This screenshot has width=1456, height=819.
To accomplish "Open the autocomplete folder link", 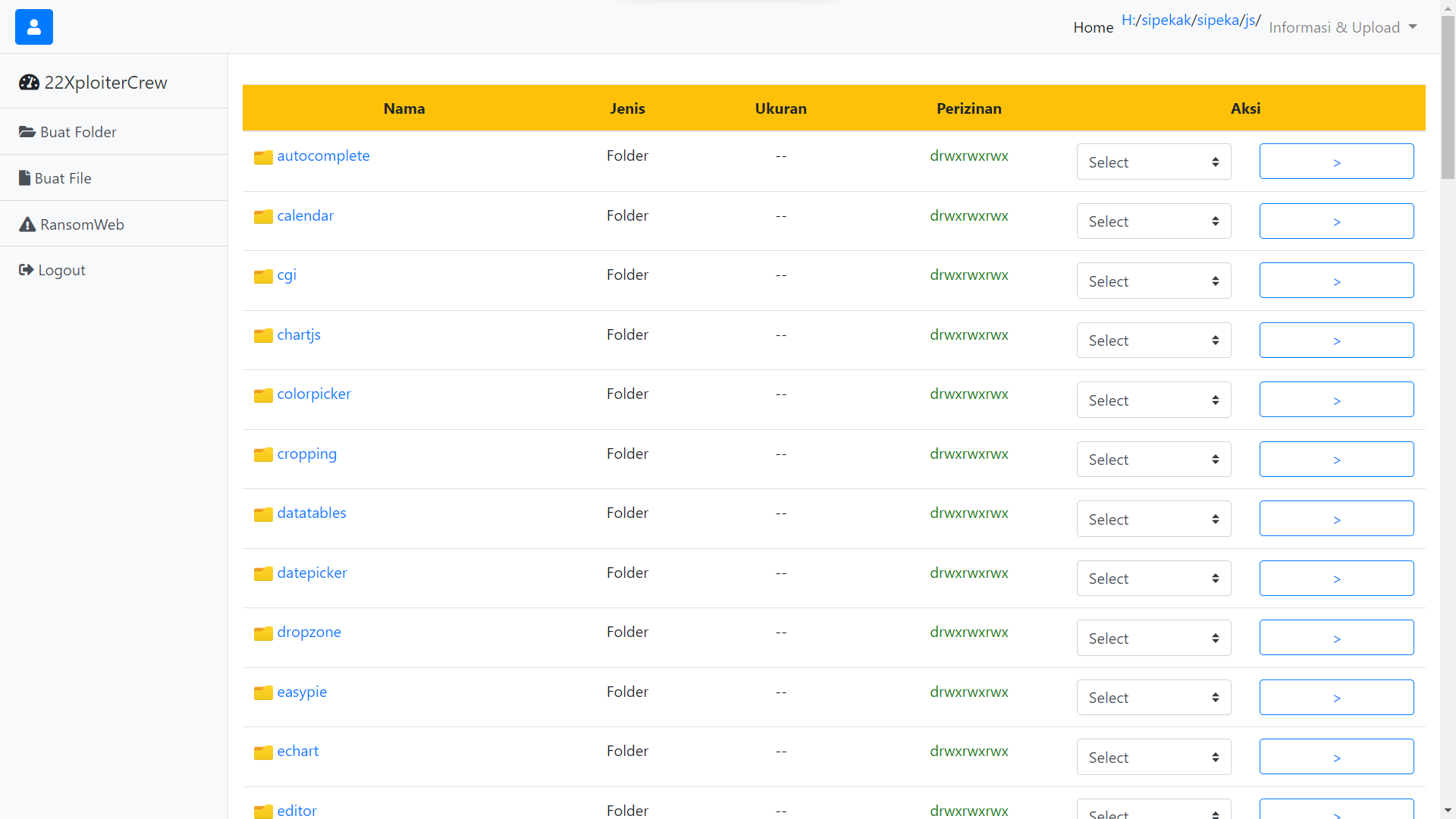I will coord(323,155).
